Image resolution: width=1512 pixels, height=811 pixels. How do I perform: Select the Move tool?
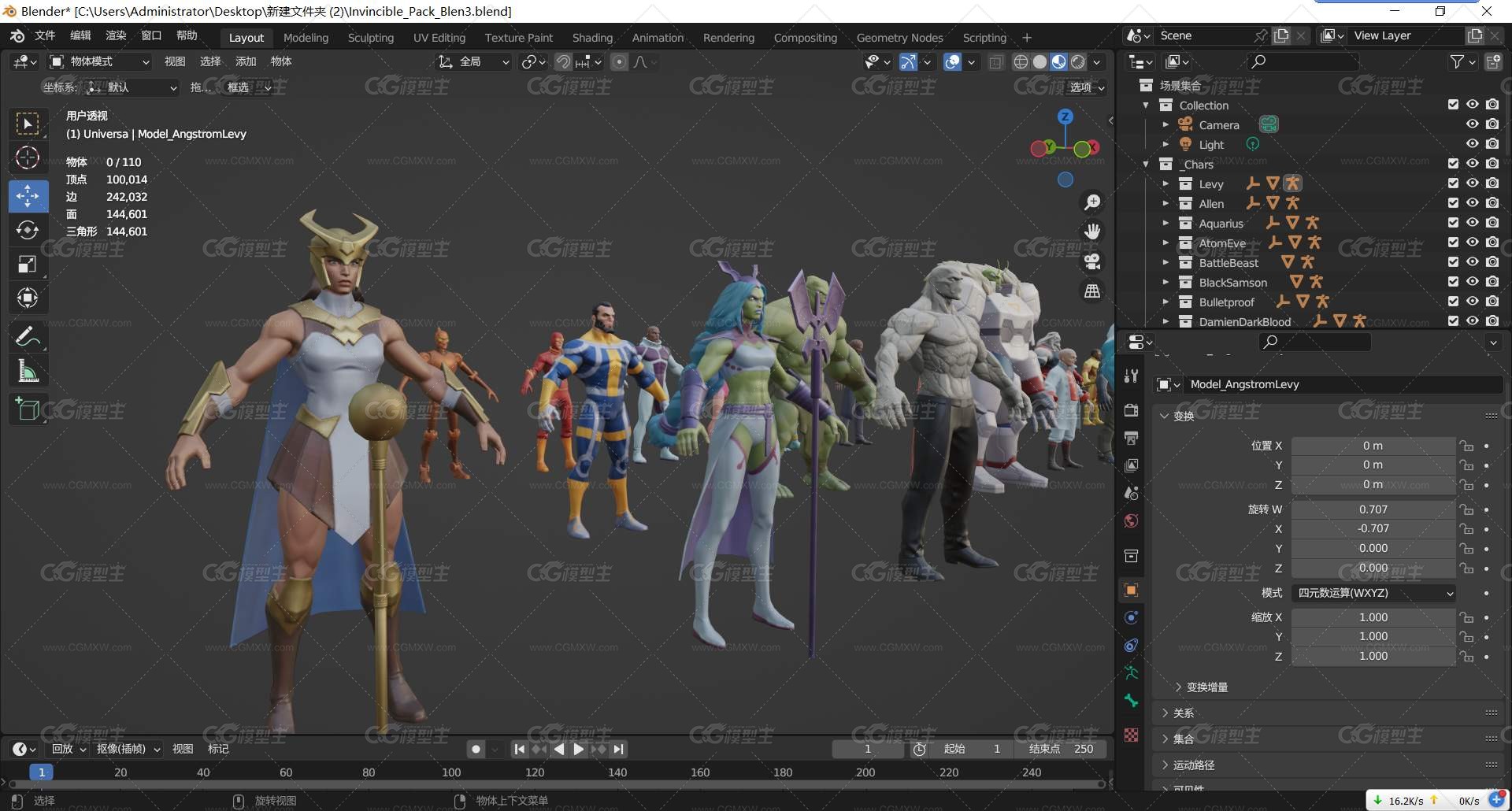tap(28, 195)
